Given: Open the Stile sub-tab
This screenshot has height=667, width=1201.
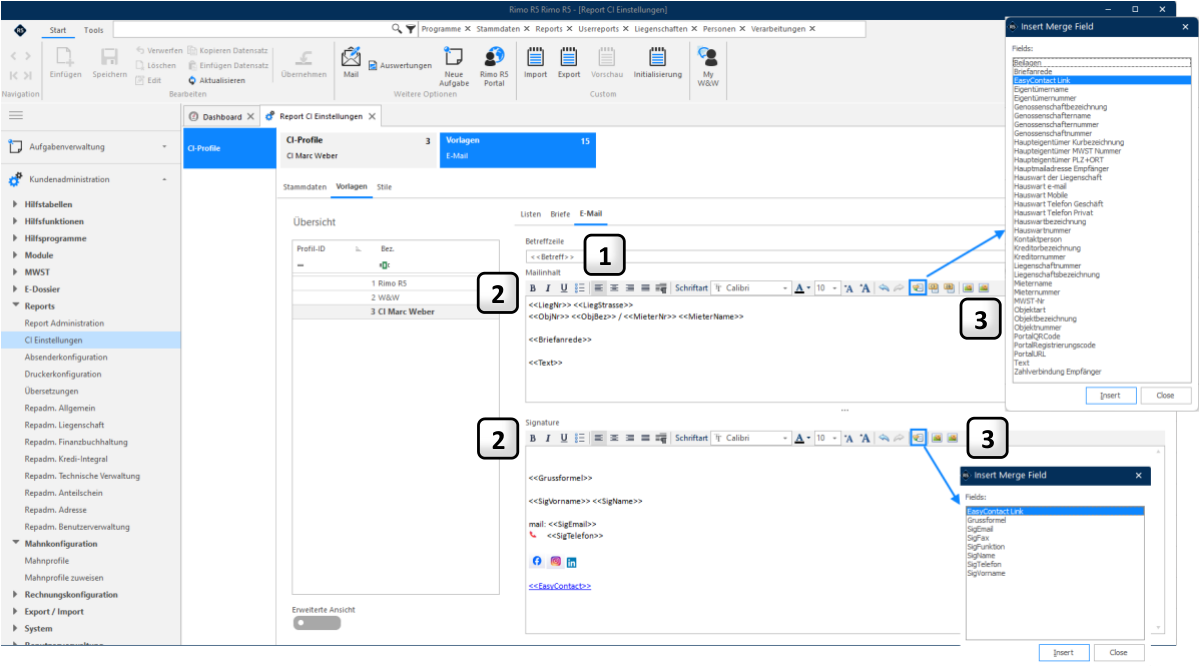Looking at the screenshot, I should click(x=384, y=187).
